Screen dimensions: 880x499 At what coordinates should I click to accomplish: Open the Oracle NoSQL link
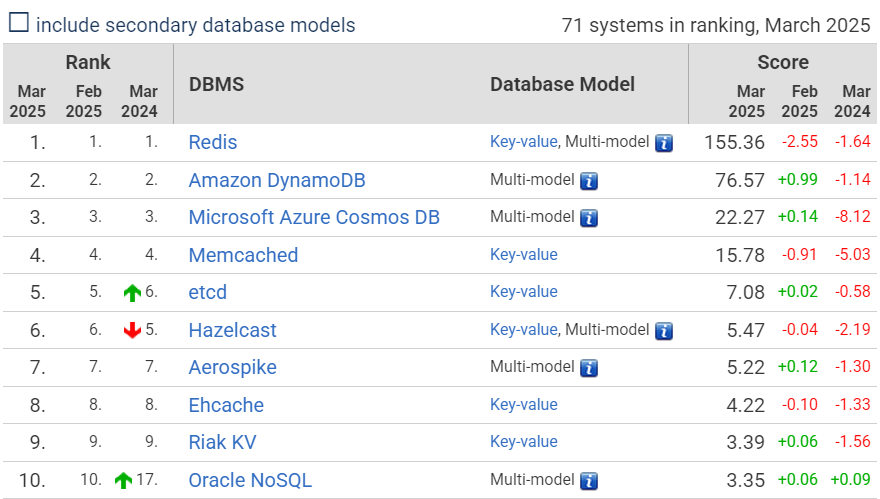coord(250,480)
